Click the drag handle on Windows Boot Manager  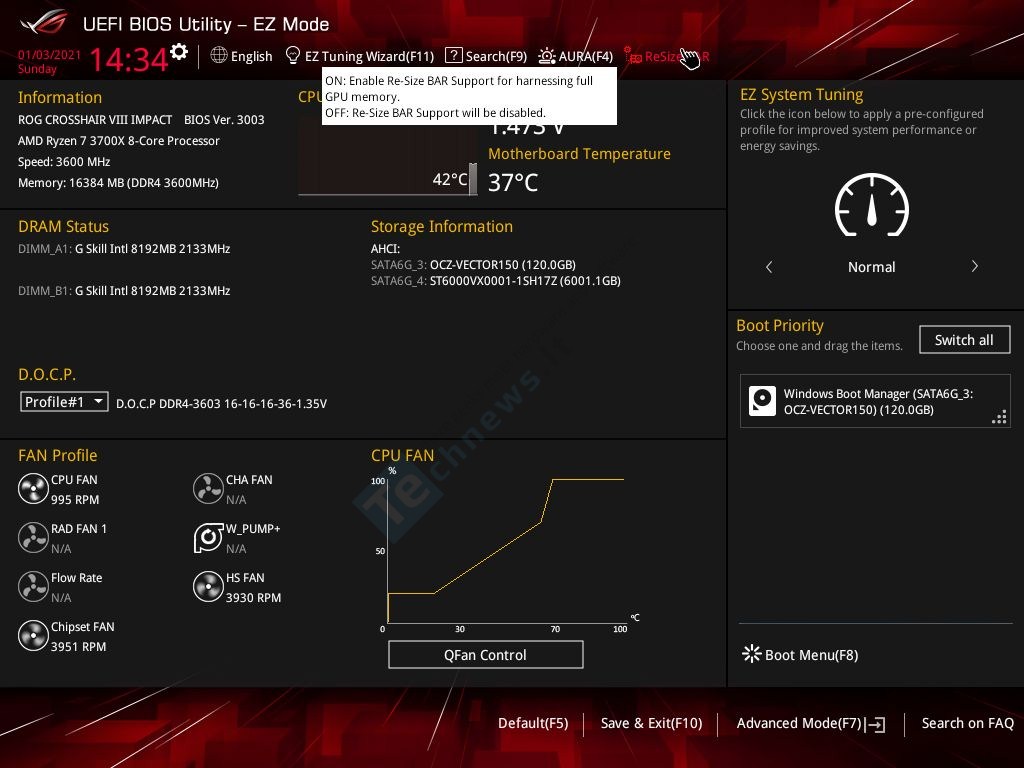click(x=999, y=417)
